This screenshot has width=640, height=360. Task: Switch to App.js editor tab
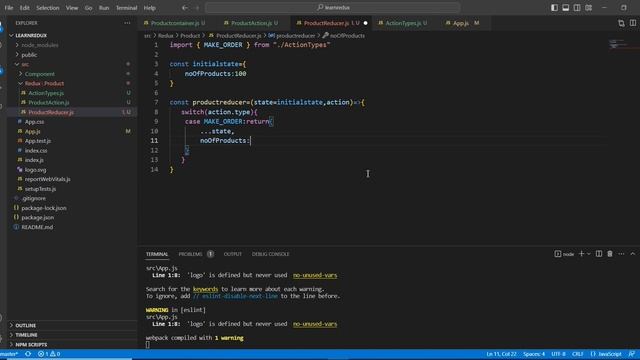461,23
